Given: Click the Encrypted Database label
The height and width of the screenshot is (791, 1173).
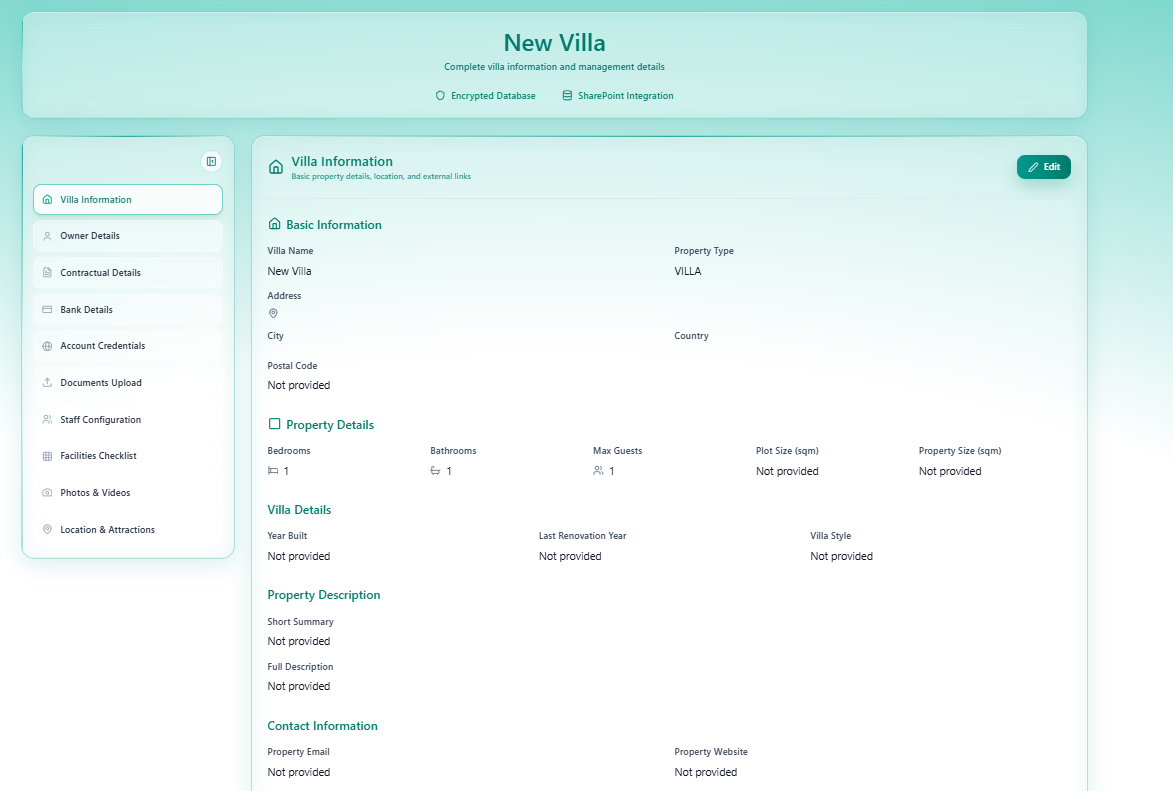Looking at the screenshot, I should click(x=493, y=96).
